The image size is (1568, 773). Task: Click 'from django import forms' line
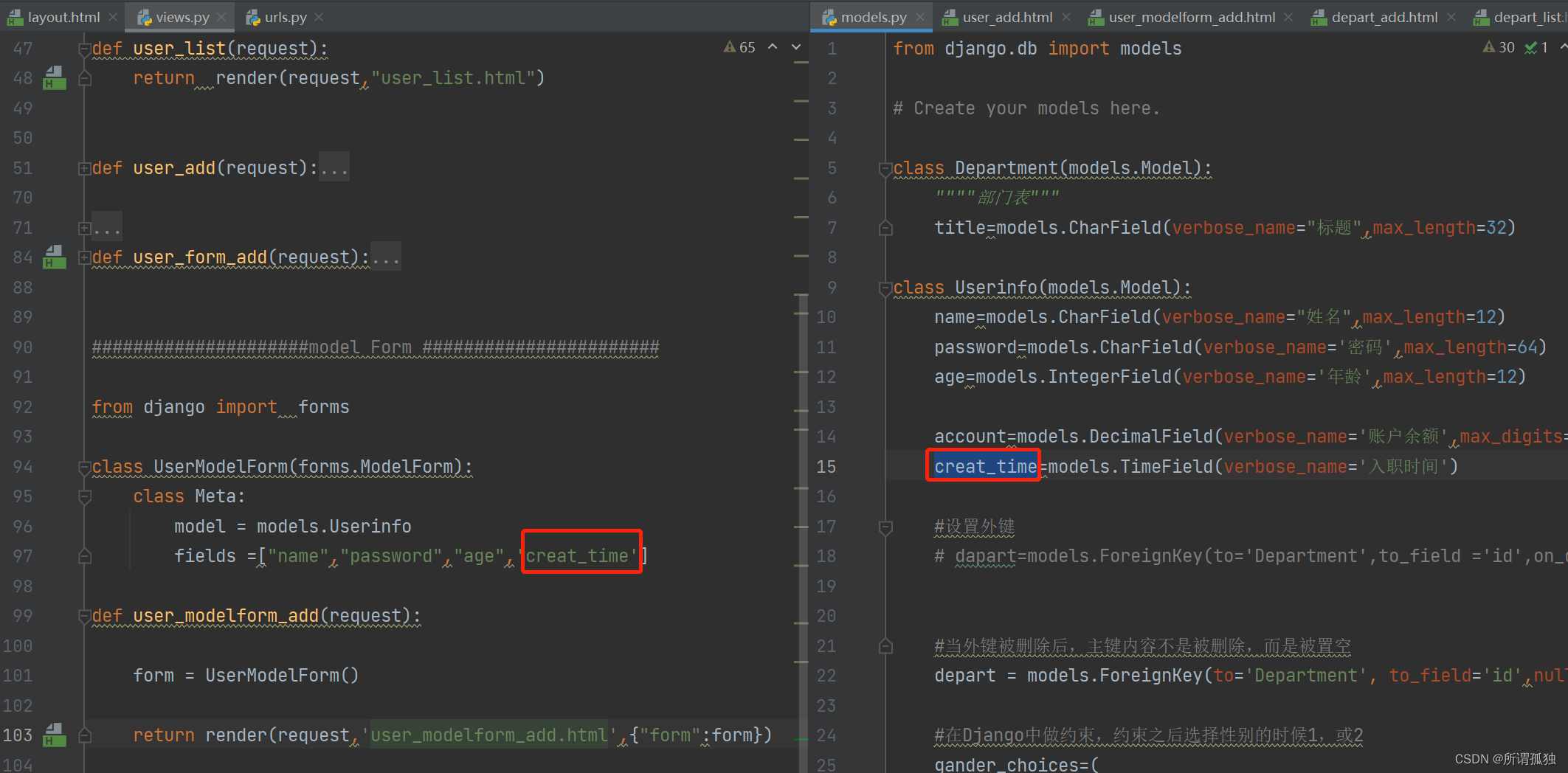pos(221,406)
